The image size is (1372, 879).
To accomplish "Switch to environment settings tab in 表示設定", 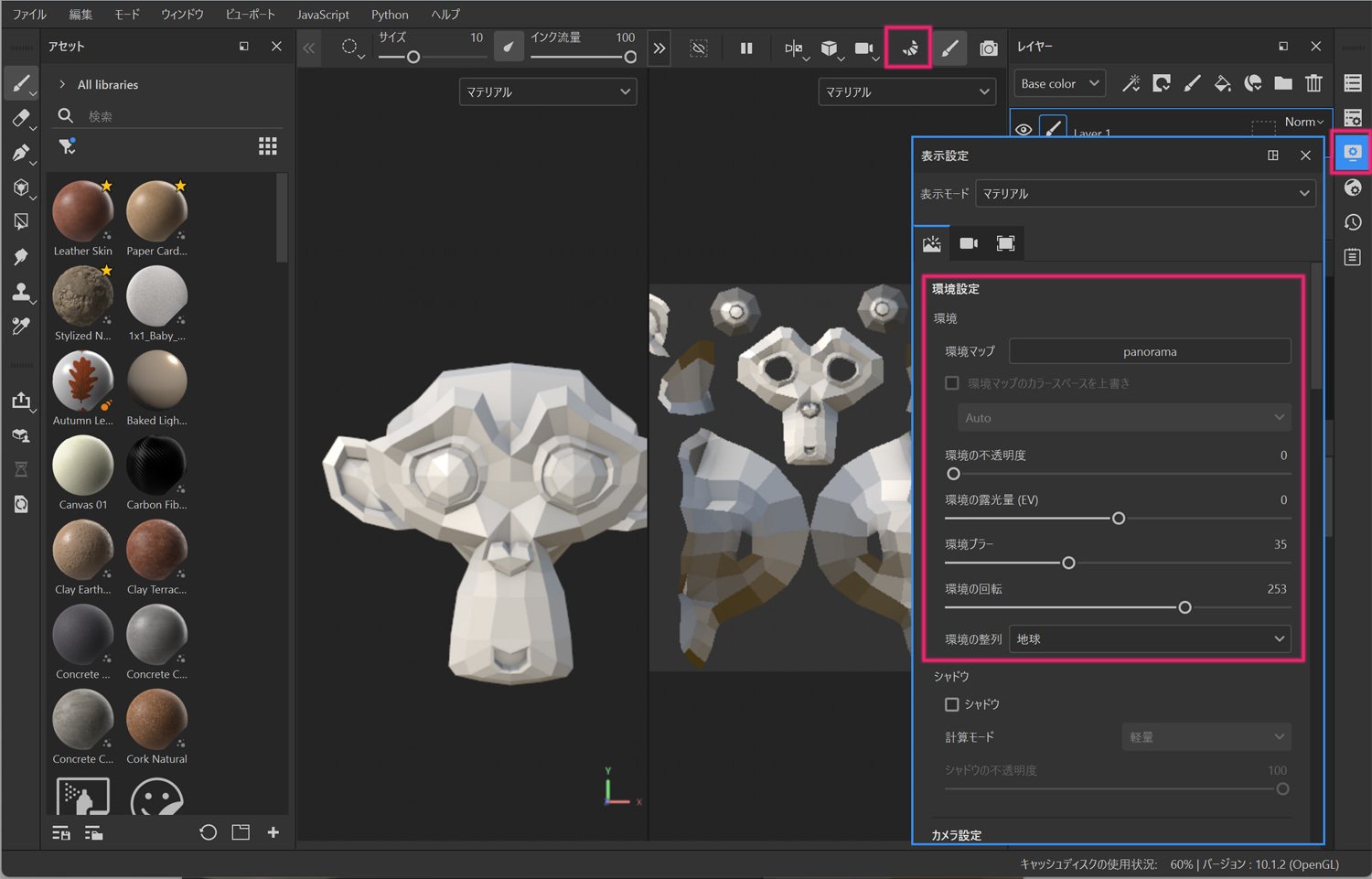I will click(x=932, y=243).
